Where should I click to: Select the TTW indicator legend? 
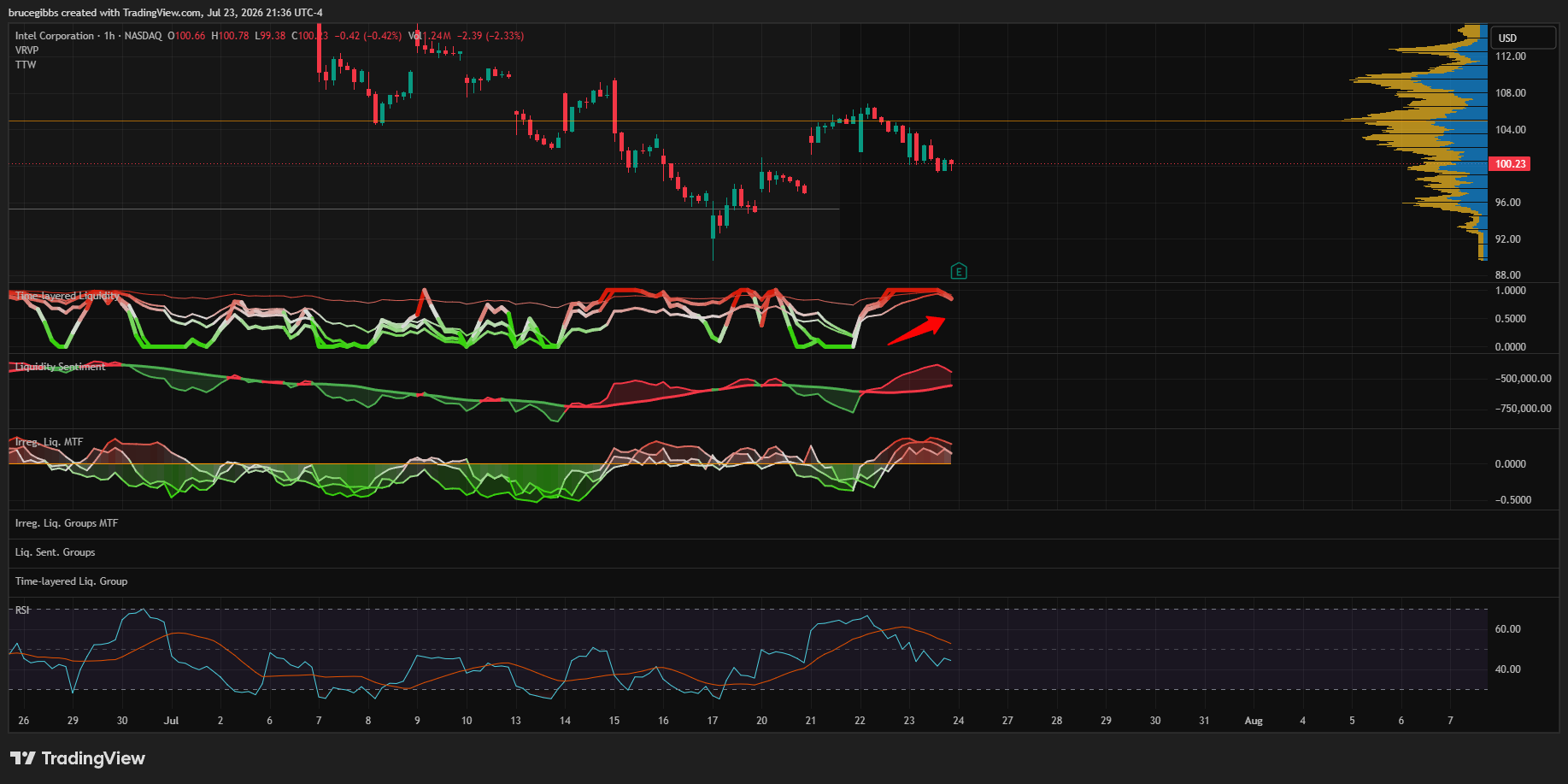coord(26,65)
